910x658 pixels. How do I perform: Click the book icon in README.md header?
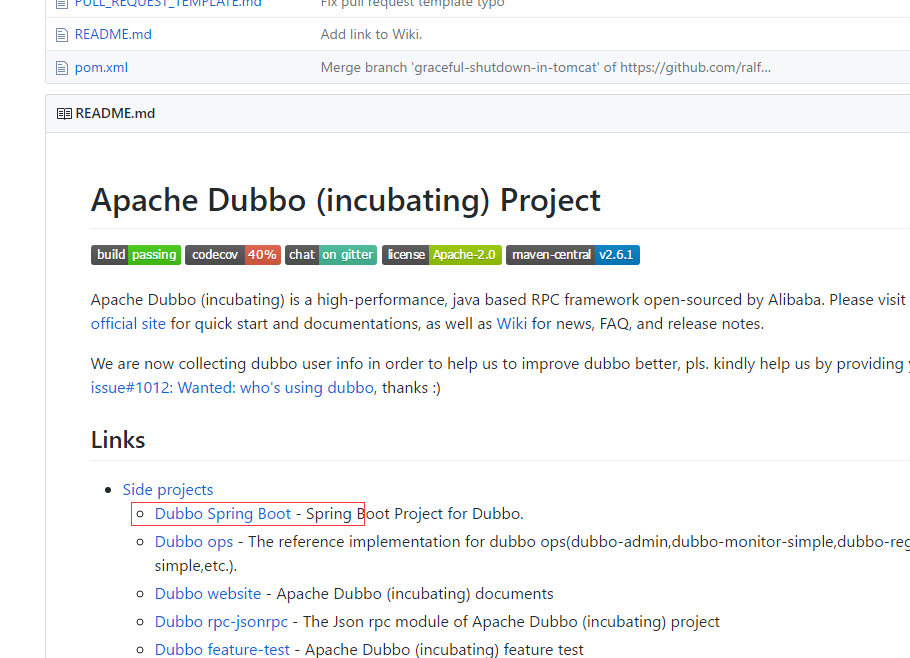pyautogui.click(x=64, y=113)
